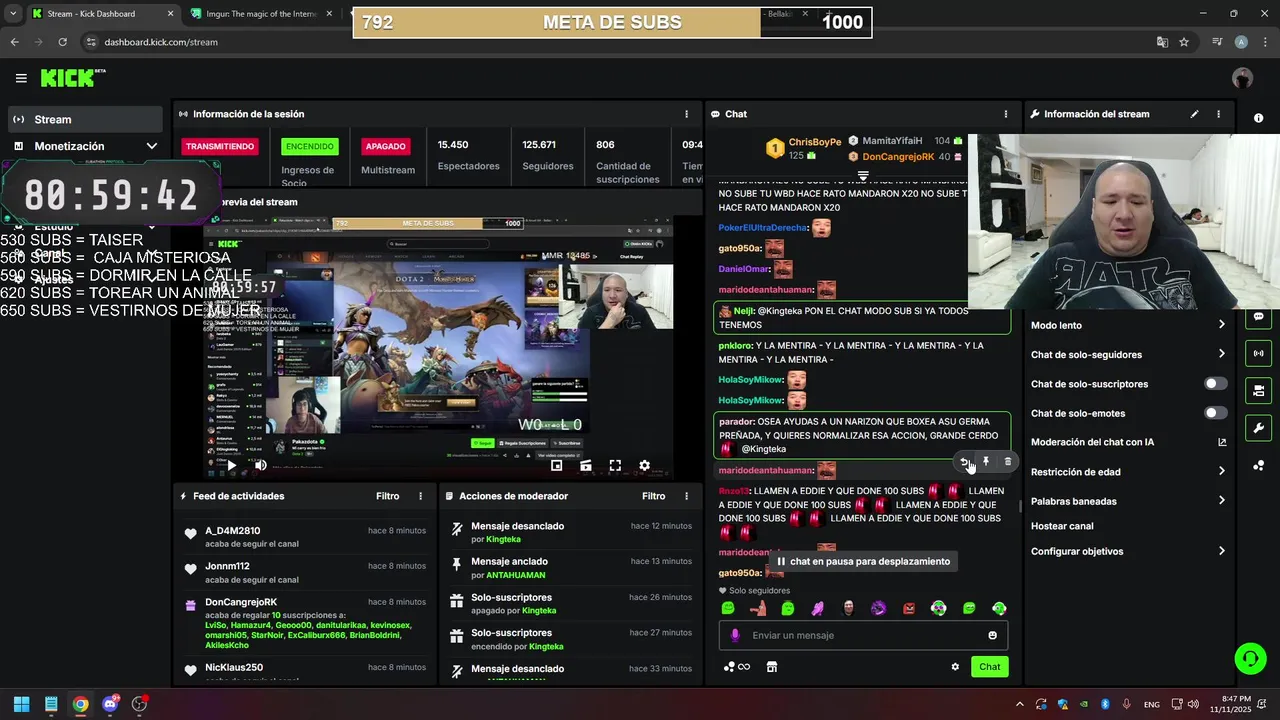Open three-dot menu of Chat panel

[x=1006, y=114]
